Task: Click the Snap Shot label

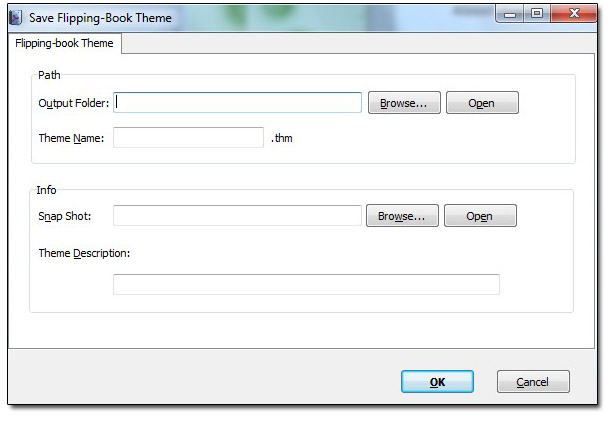Action: [x=64, y=216]
